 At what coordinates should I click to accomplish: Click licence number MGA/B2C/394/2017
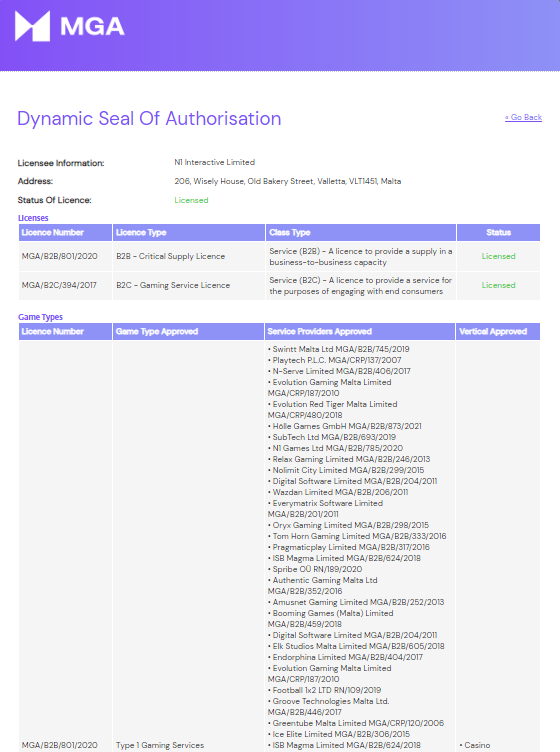tap(59, 285)
